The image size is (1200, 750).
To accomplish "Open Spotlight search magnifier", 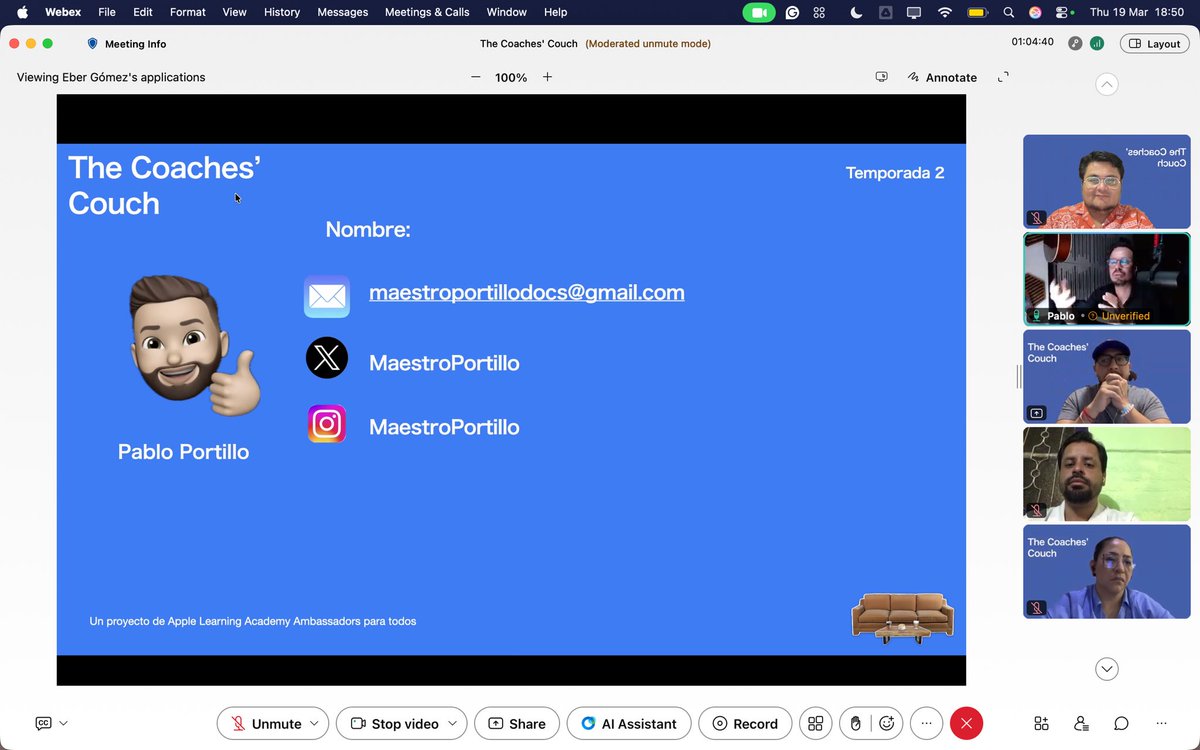I will (x=1008, y=12).
